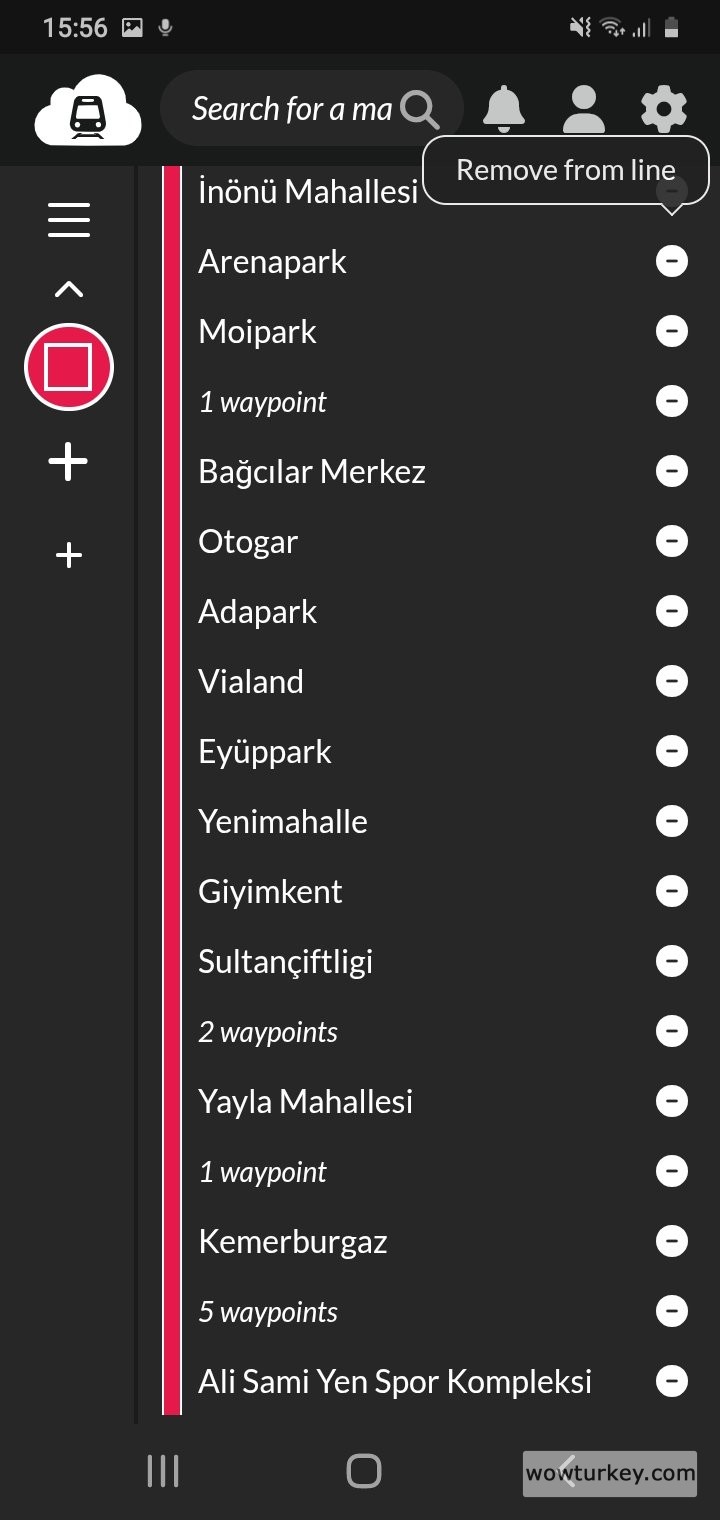Tap the Android home button

click(x=364, y=1471)
